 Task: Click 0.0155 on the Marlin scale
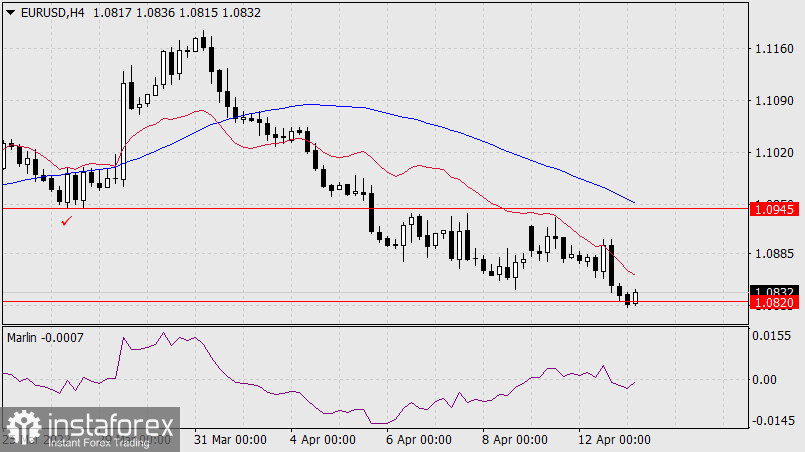coord(776,337)
